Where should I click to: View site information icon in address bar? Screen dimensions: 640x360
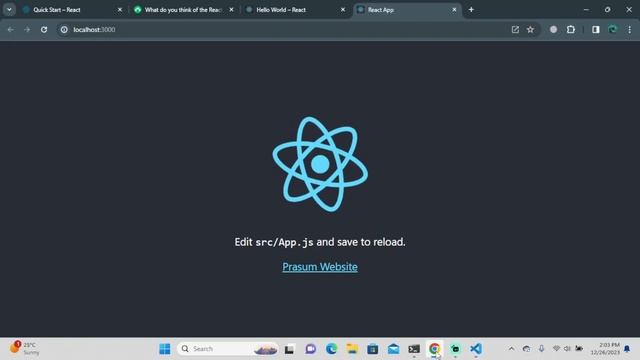click(64, 29)
